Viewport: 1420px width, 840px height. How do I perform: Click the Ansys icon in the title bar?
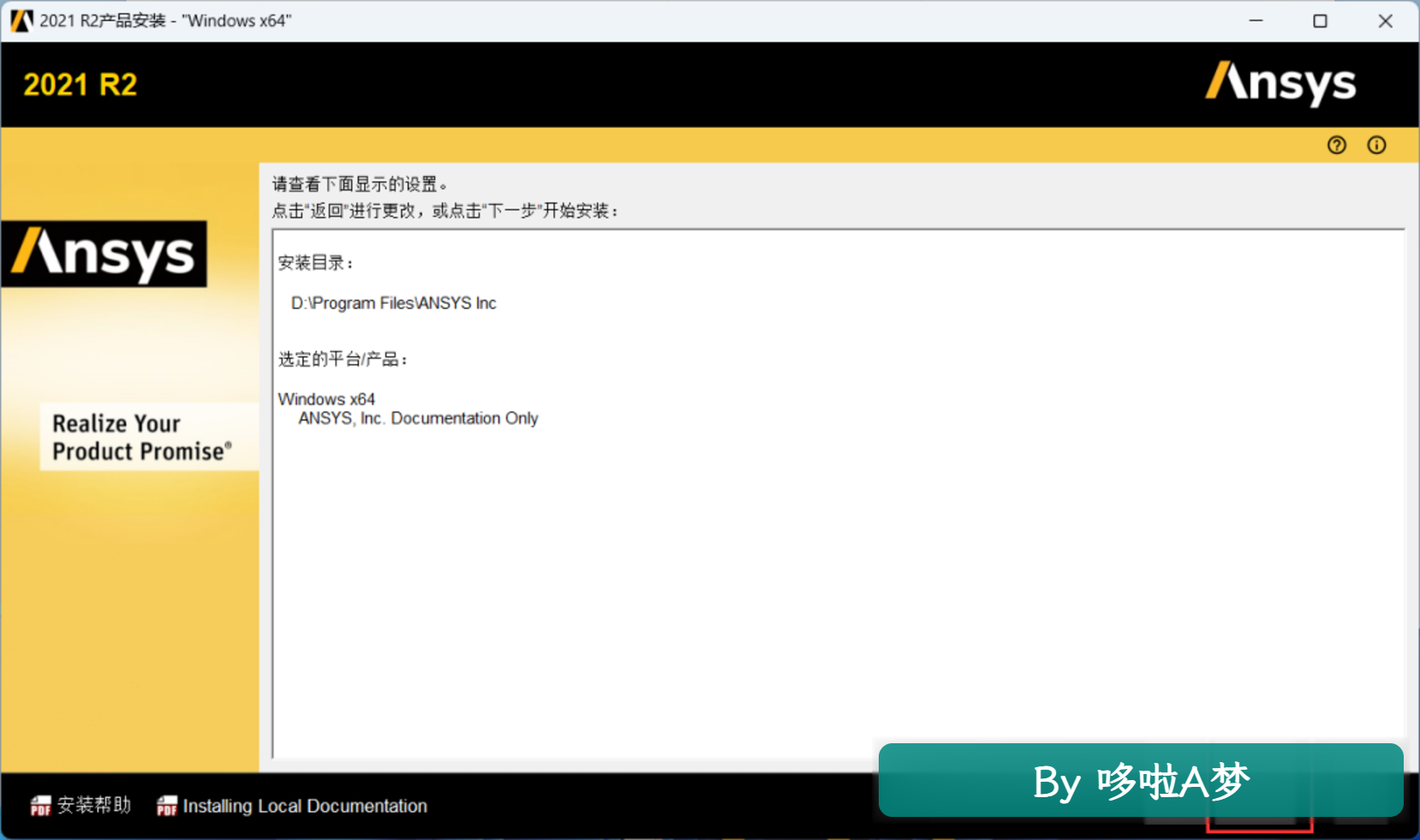click(21, 21)
